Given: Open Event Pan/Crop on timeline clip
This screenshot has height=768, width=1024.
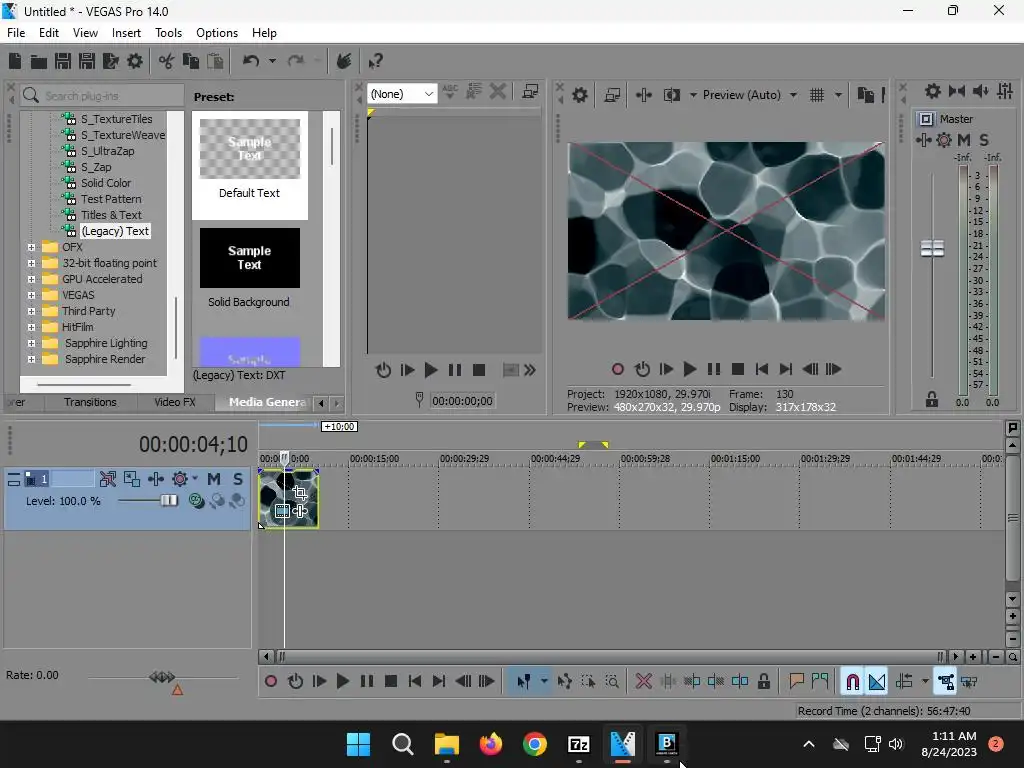Looking at the screenshot, I should coord(300,492).
